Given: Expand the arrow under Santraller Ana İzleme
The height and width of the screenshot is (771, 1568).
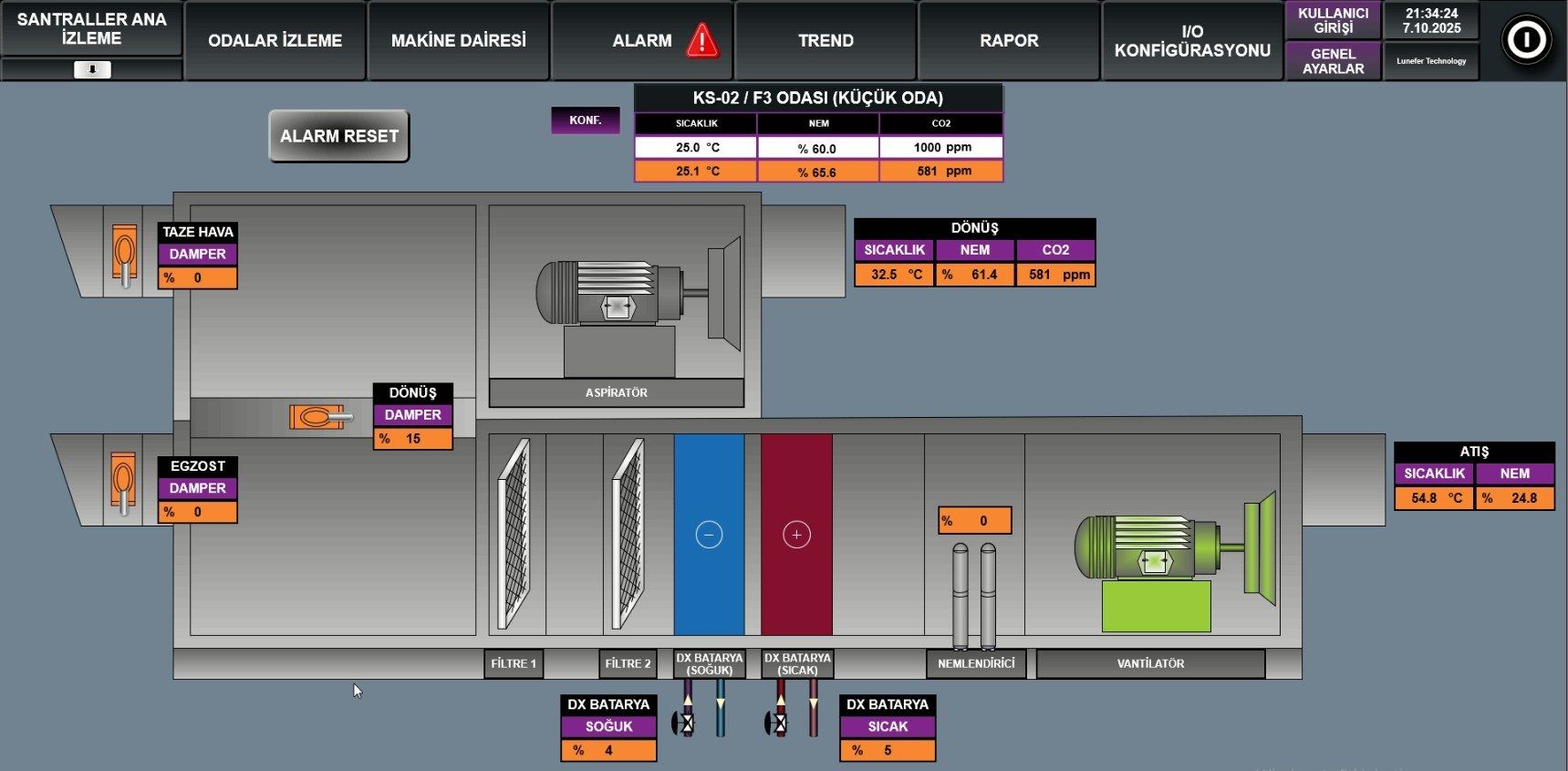Looking at the screenshot, I should pyautogui.click(x=92, y=69).
